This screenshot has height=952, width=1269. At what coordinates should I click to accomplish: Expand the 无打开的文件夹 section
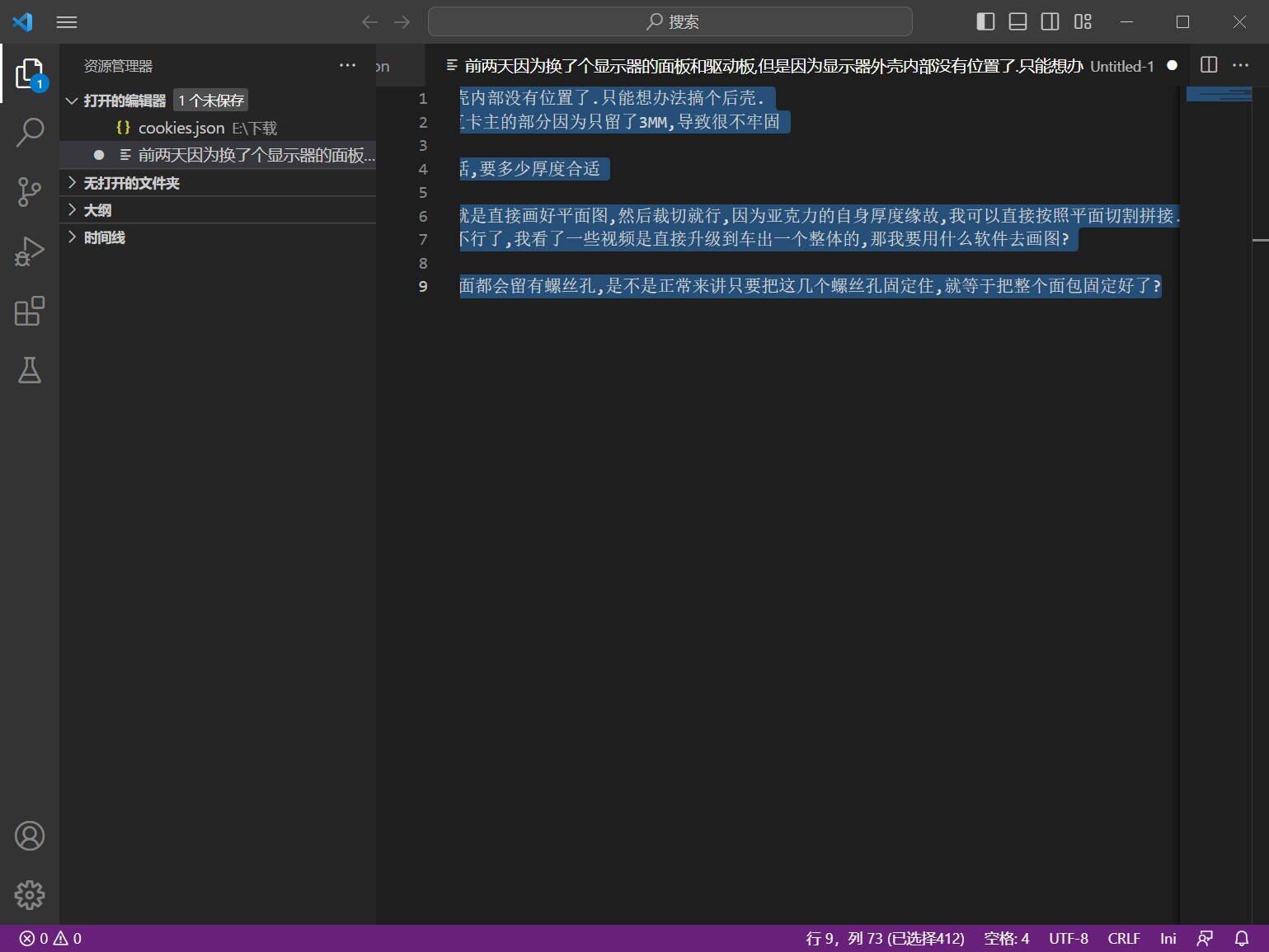218,182
